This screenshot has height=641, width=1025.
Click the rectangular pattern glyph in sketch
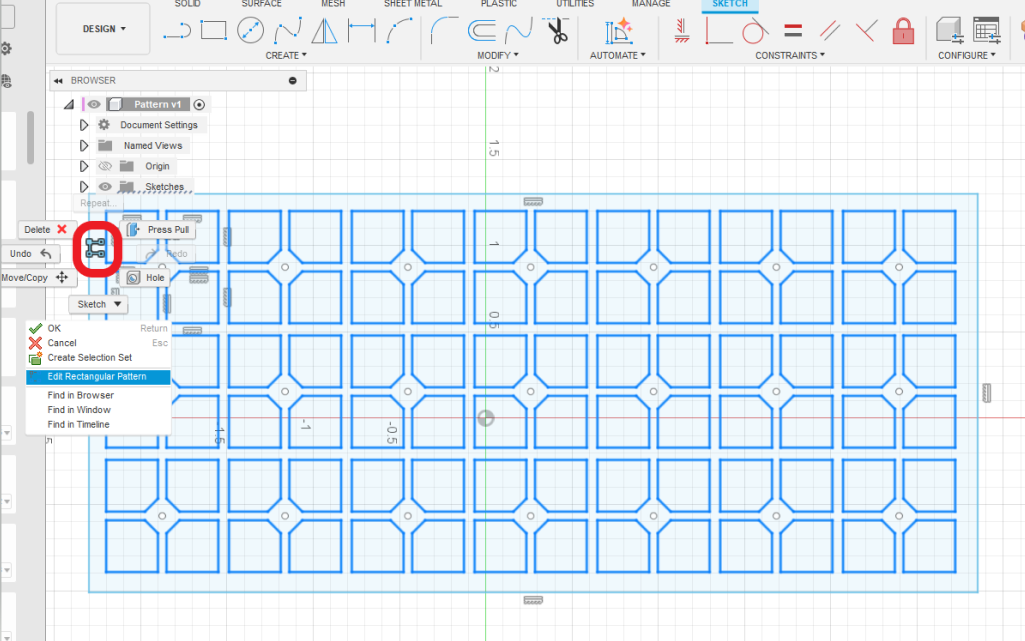(x=95, y=248)
